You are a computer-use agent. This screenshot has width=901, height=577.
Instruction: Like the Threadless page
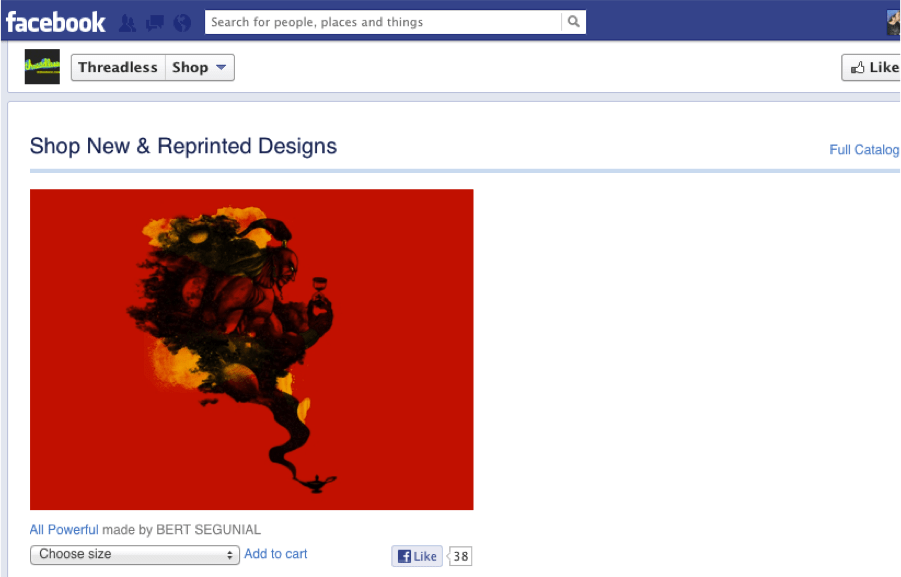[x=872, y=67]
